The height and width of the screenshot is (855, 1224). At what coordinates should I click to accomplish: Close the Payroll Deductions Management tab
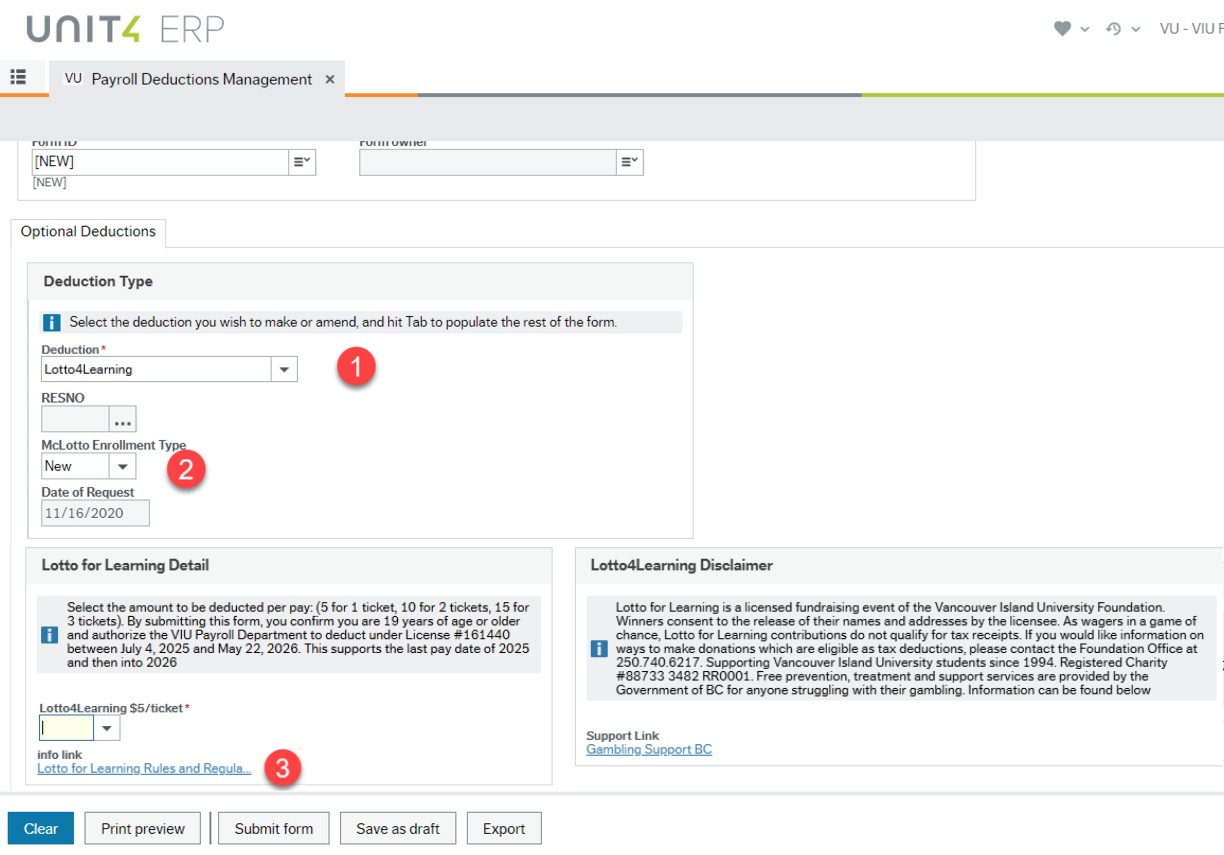[x=330, y=79]
